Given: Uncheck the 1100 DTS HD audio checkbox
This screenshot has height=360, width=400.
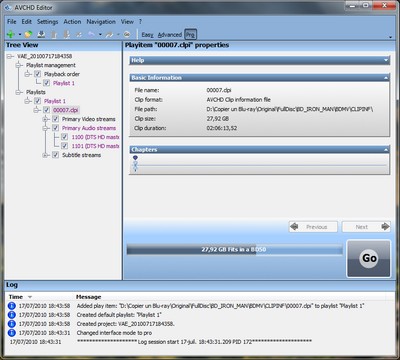Looking at the screenshot, I should (64, 137).
